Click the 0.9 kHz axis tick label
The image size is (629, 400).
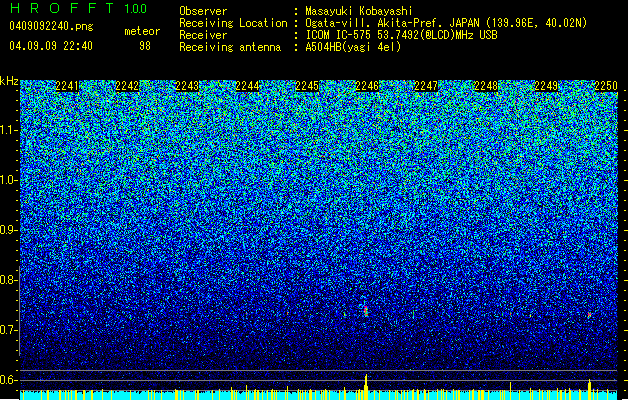pos(8,230)
